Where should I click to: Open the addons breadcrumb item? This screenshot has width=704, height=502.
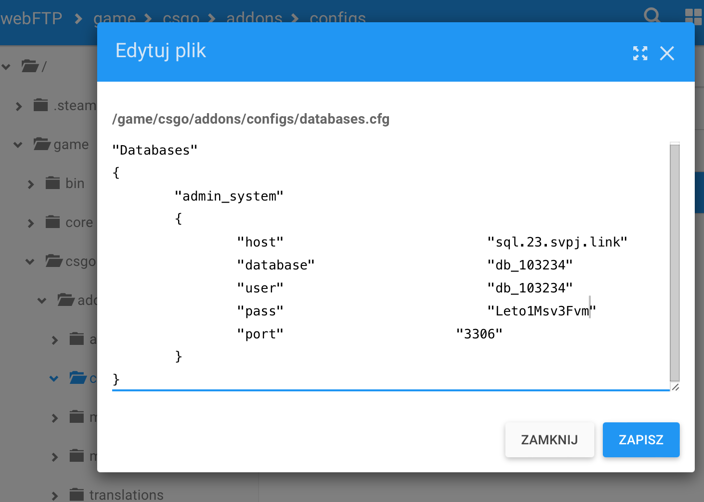coord(254,18)
